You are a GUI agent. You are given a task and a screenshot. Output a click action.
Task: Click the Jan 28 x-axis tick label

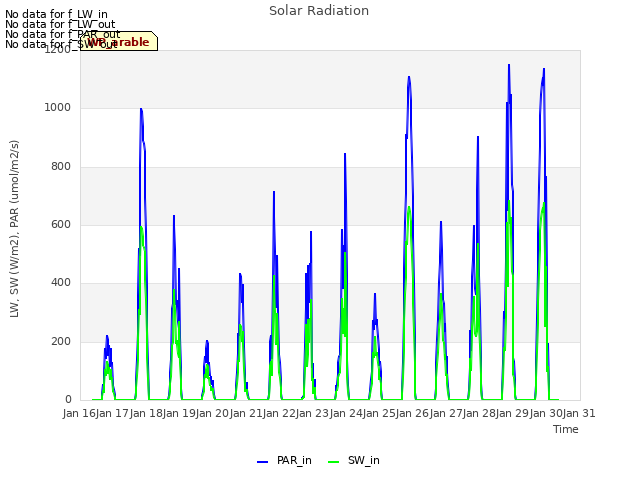coord(479,413)
